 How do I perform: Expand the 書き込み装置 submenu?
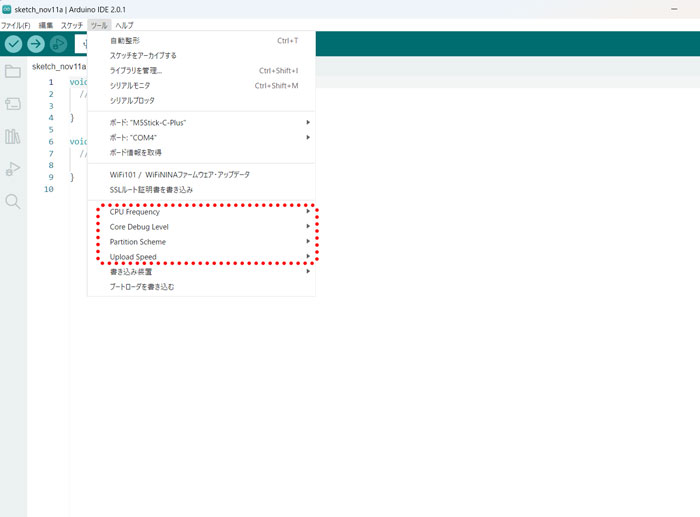(201, 271)
